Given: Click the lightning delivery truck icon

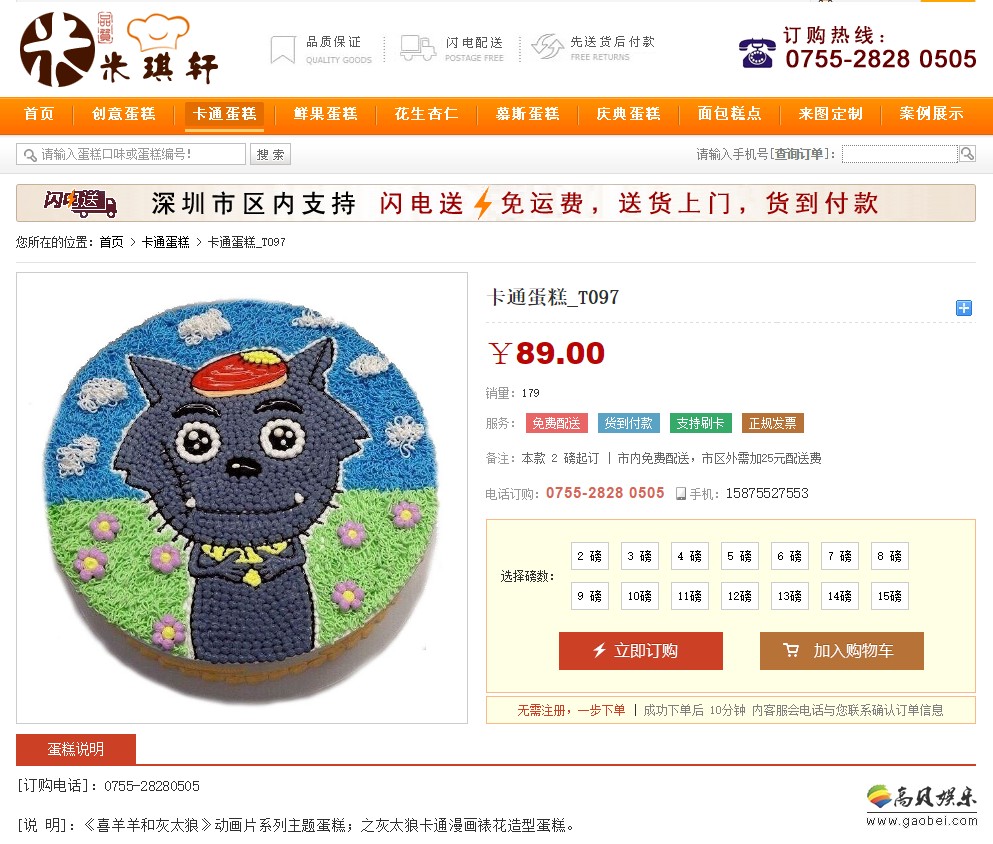Looking at the screenshot, I should pyautogui.click(x=418, y=48).
